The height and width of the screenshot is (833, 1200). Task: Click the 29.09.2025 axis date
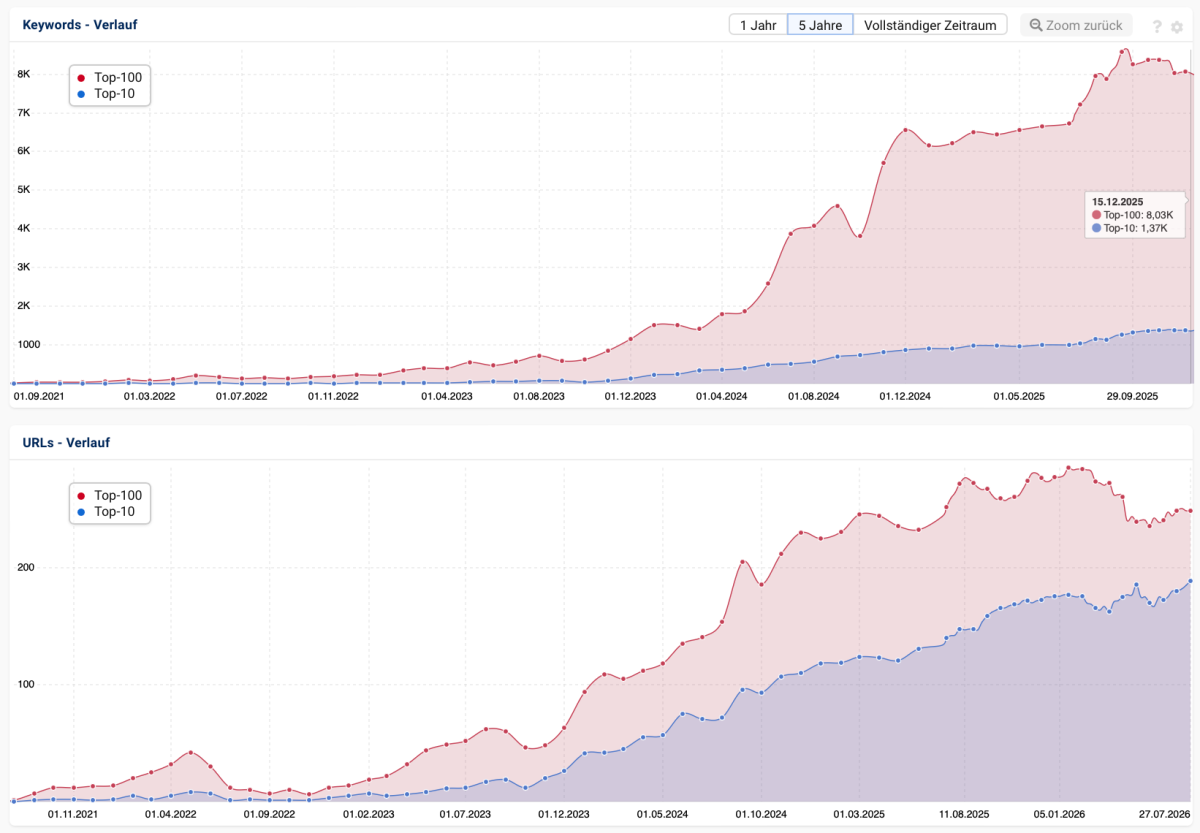click(x=1132, y=396)
